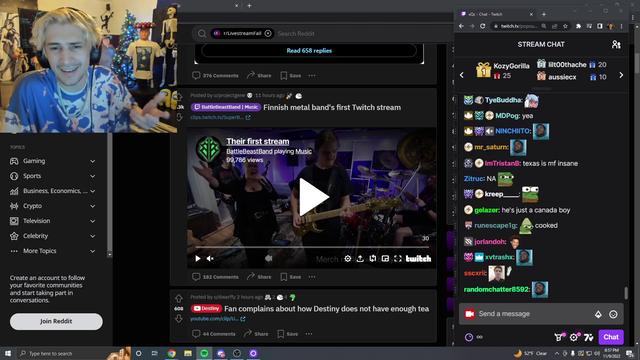Enable picture-in-picture on the clip player
The image size is (640, 360).
coord(385,259)
